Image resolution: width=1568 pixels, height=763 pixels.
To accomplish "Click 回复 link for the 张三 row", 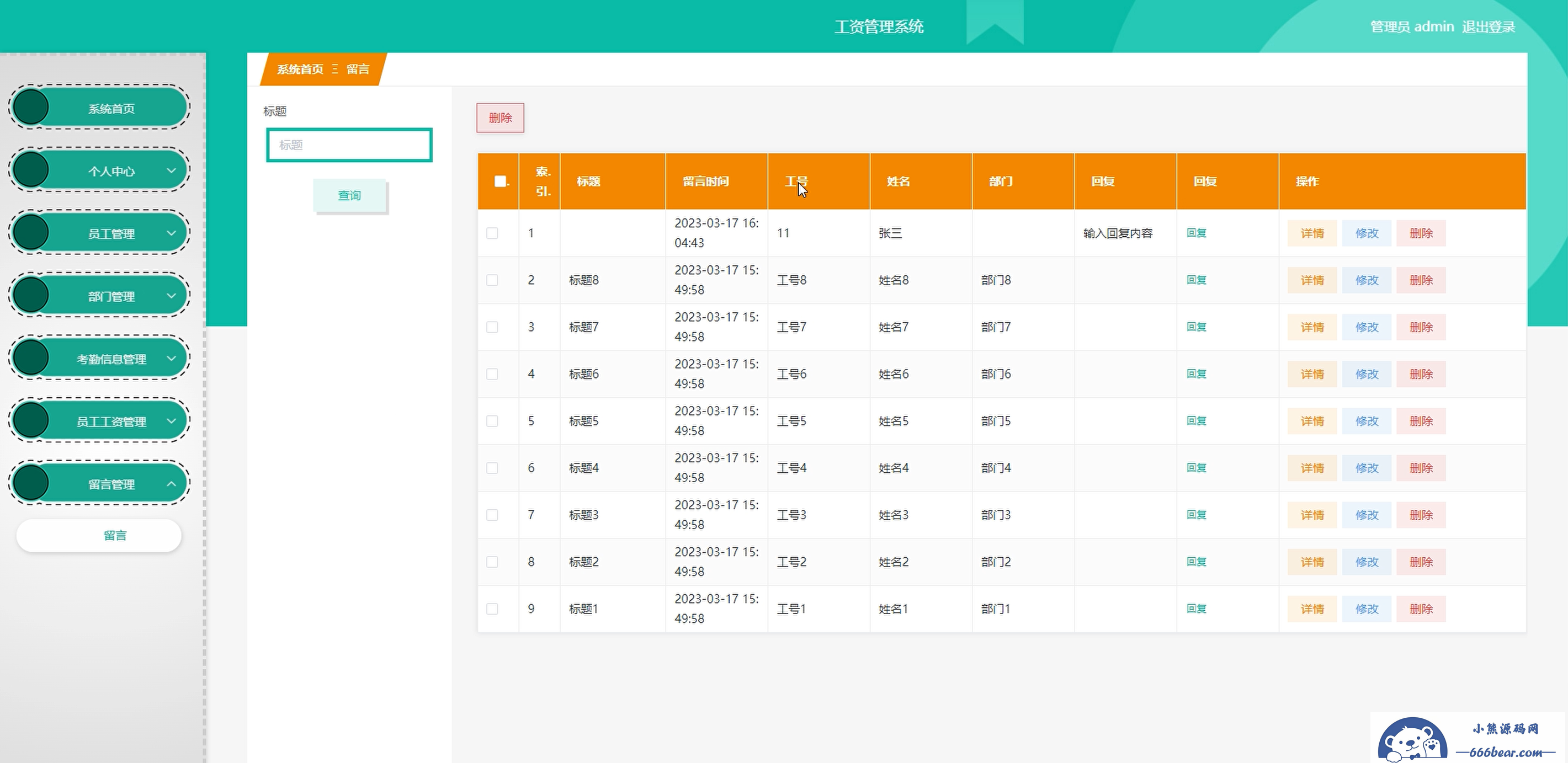I will click(1197, 233).
